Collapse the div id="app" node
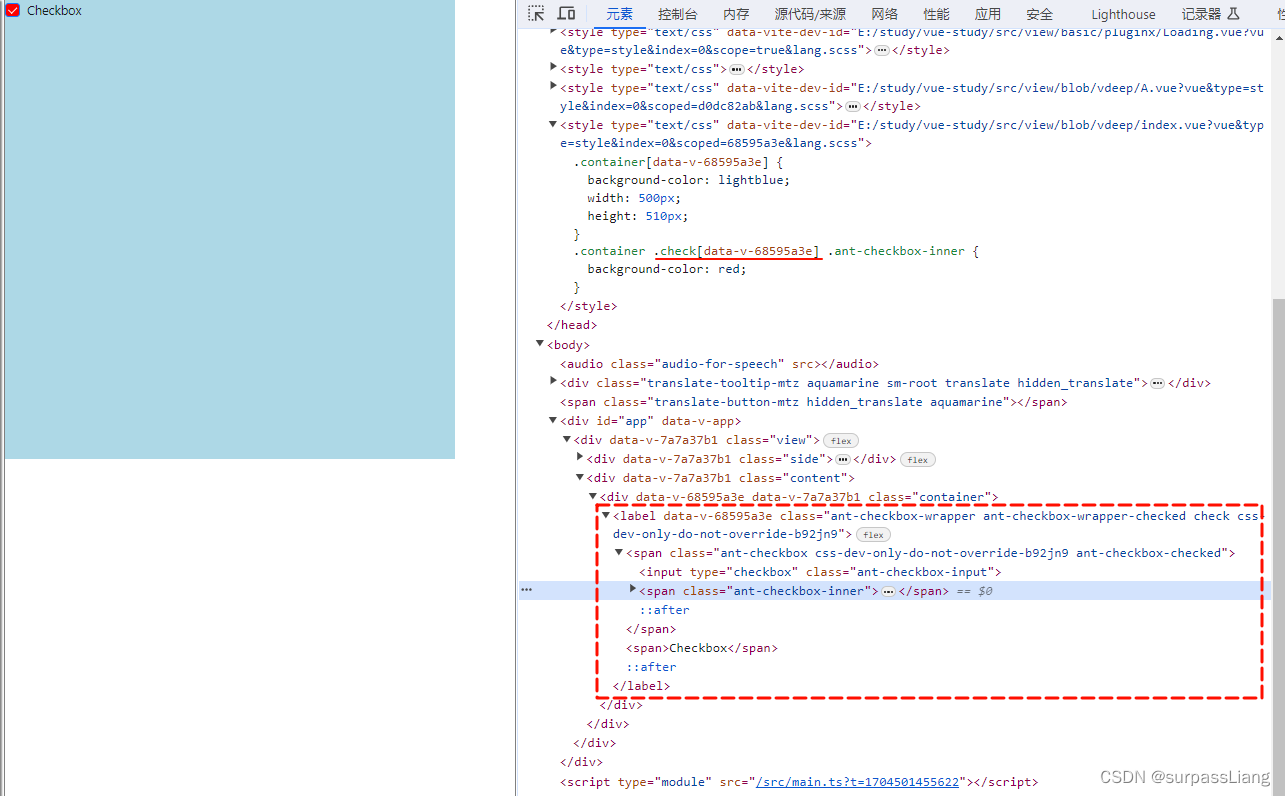This screenshot has height=796, width=1285. pyautogui.click(x=554, y=420)
